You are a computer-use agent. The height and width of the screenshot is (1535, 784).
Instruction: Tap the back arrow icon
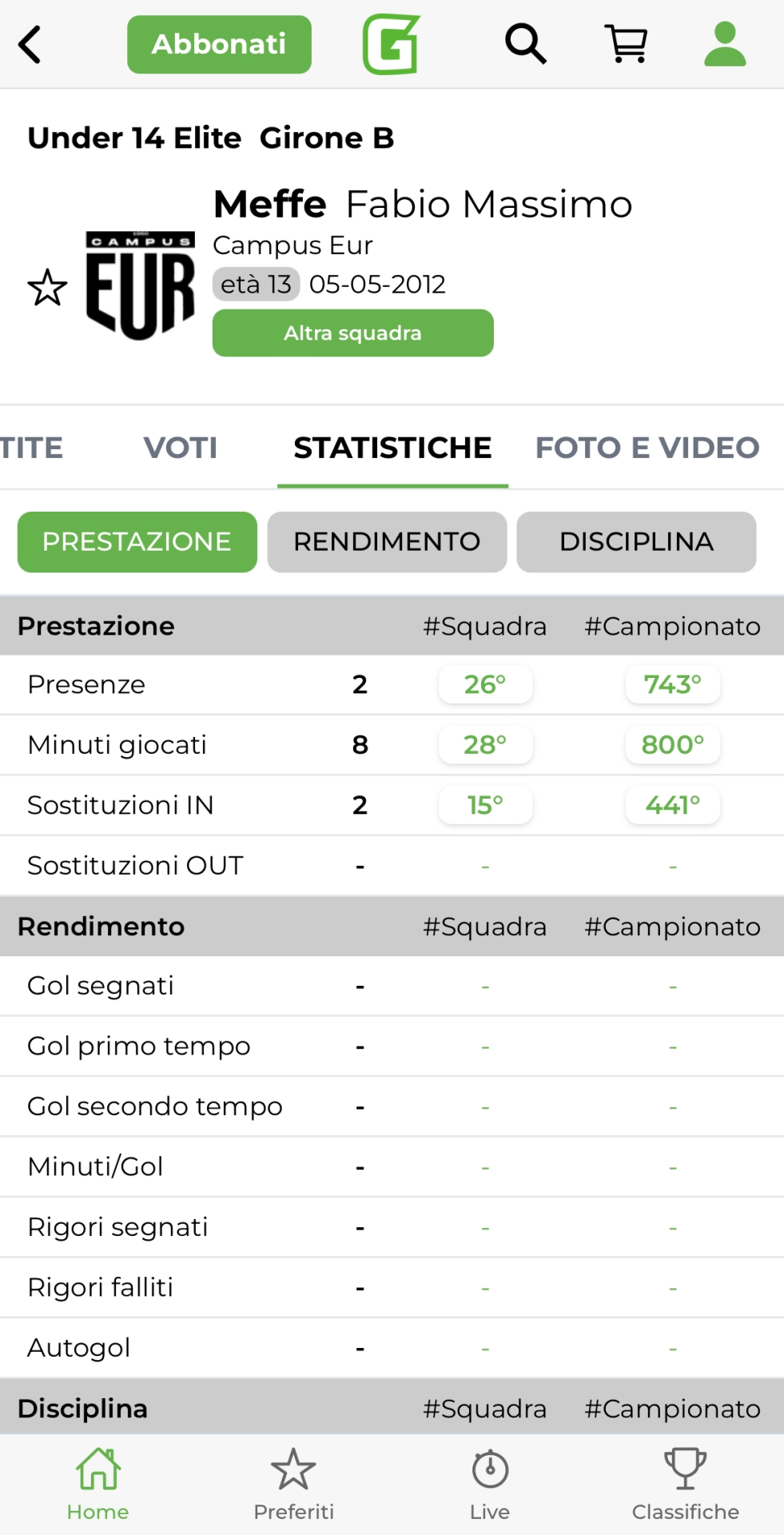point(30,45)
